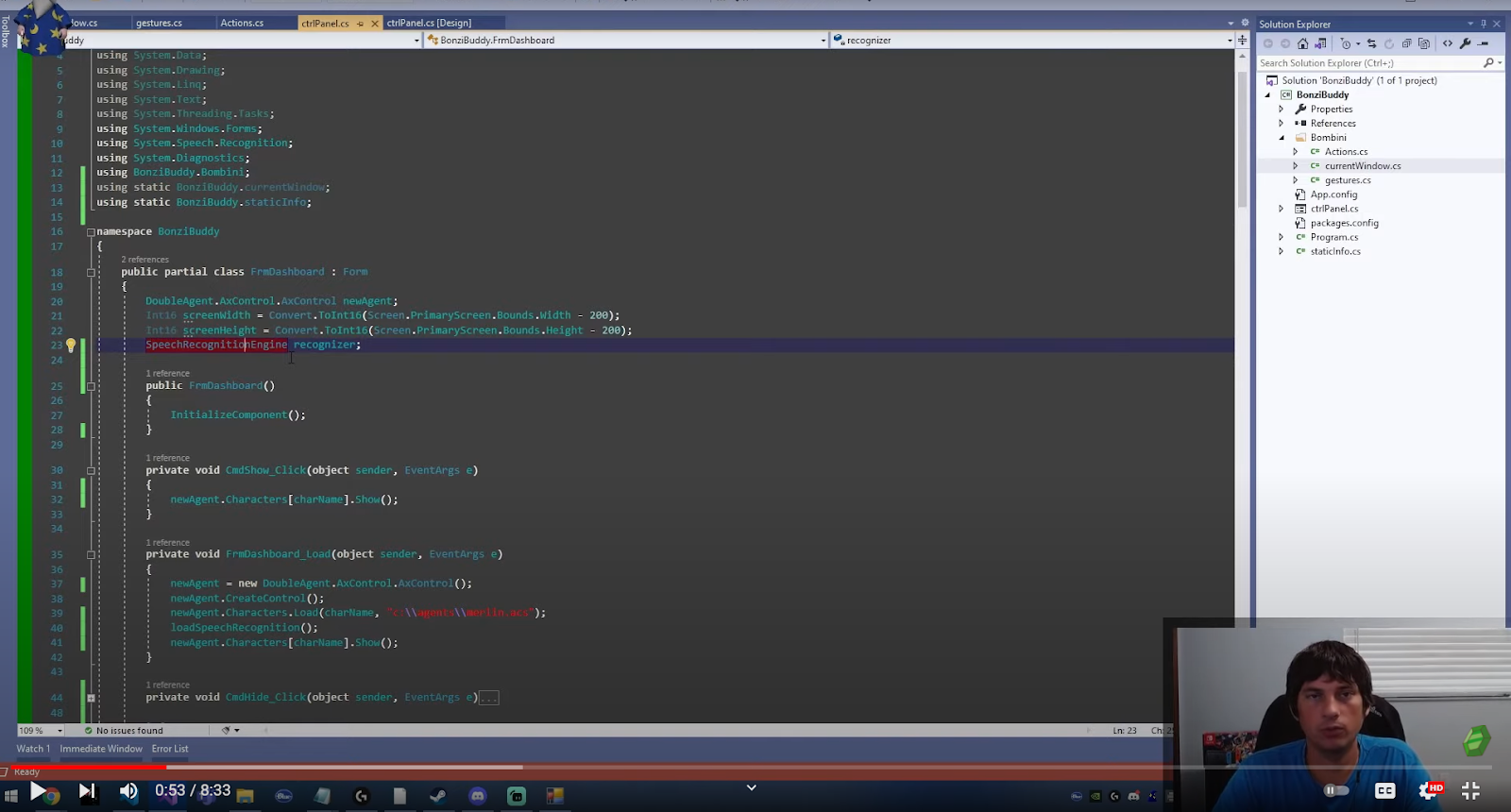
Task: Open the Immediate Window tab
Action: (x=101, y=749)
